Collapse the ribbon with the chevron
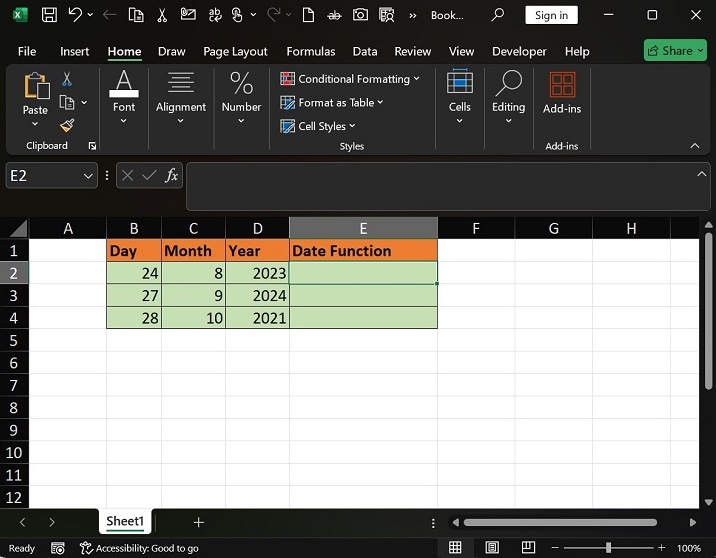 point(695,146)
